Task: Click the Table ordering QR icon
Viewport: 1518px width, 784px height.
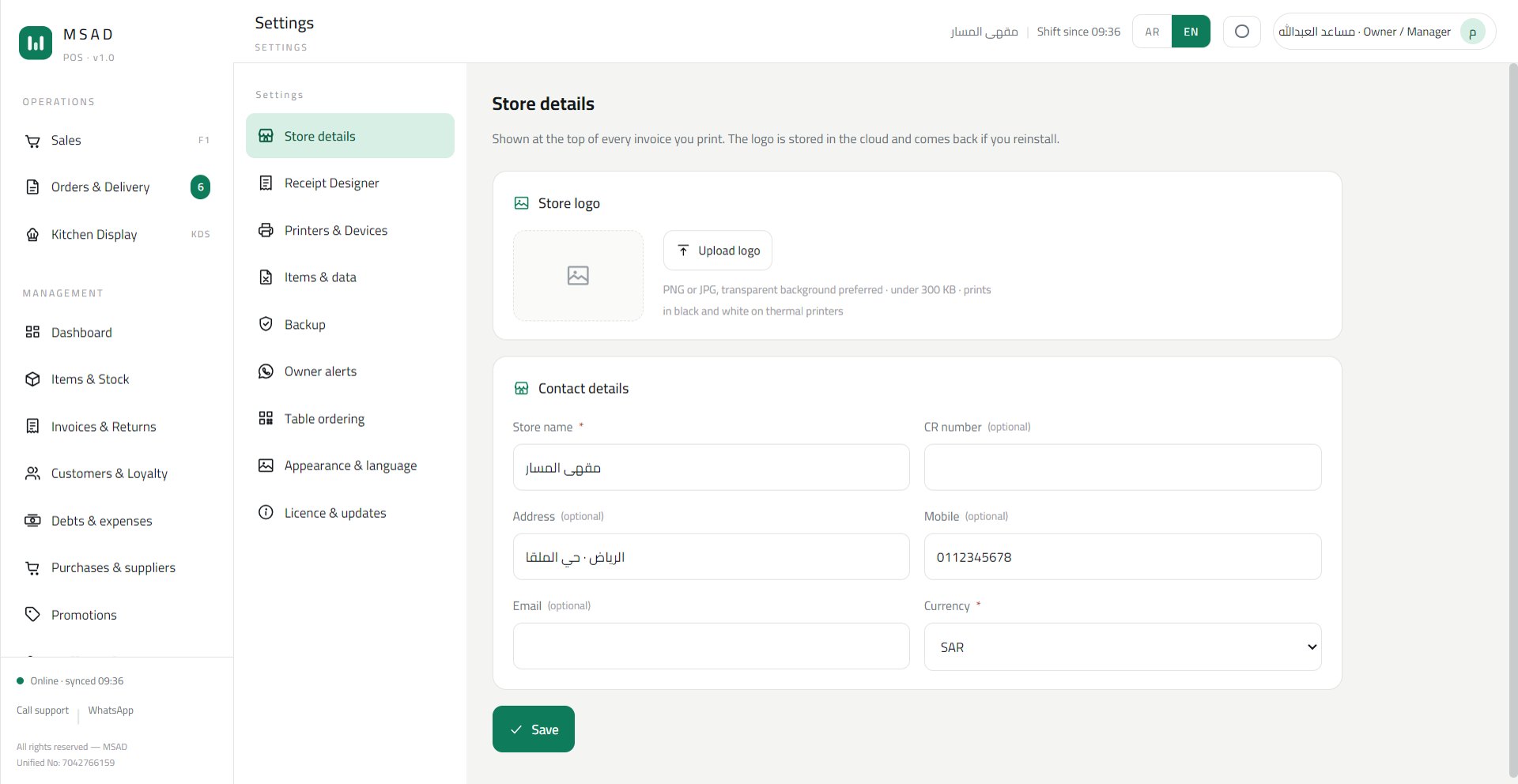Action: (x=266, y=418)
